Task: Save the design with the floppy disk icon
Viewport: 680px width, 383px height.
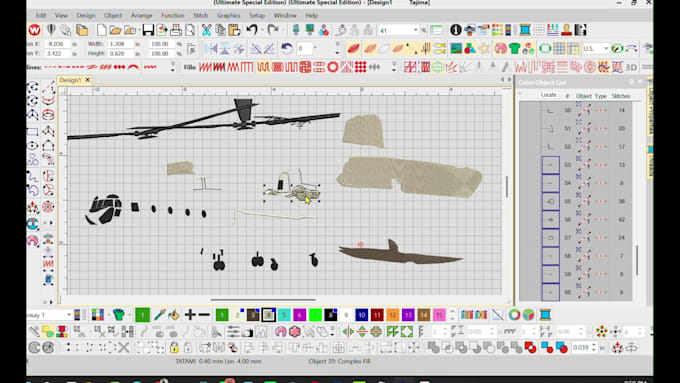Action: pyautogui.click(x=148, y=30)
